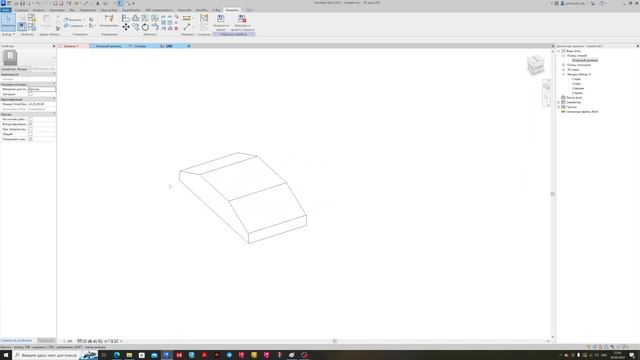Screen dimensions: 640x360
Task: Expand 3D виды tree node
Action: 564,70
